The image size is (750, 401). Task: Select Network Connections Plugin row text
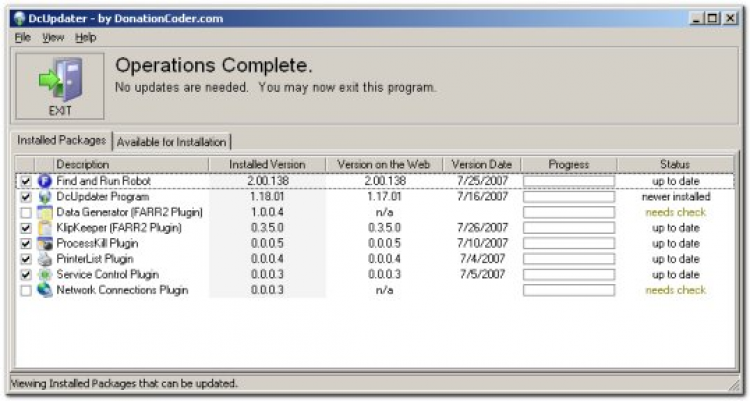pos(122,290)
